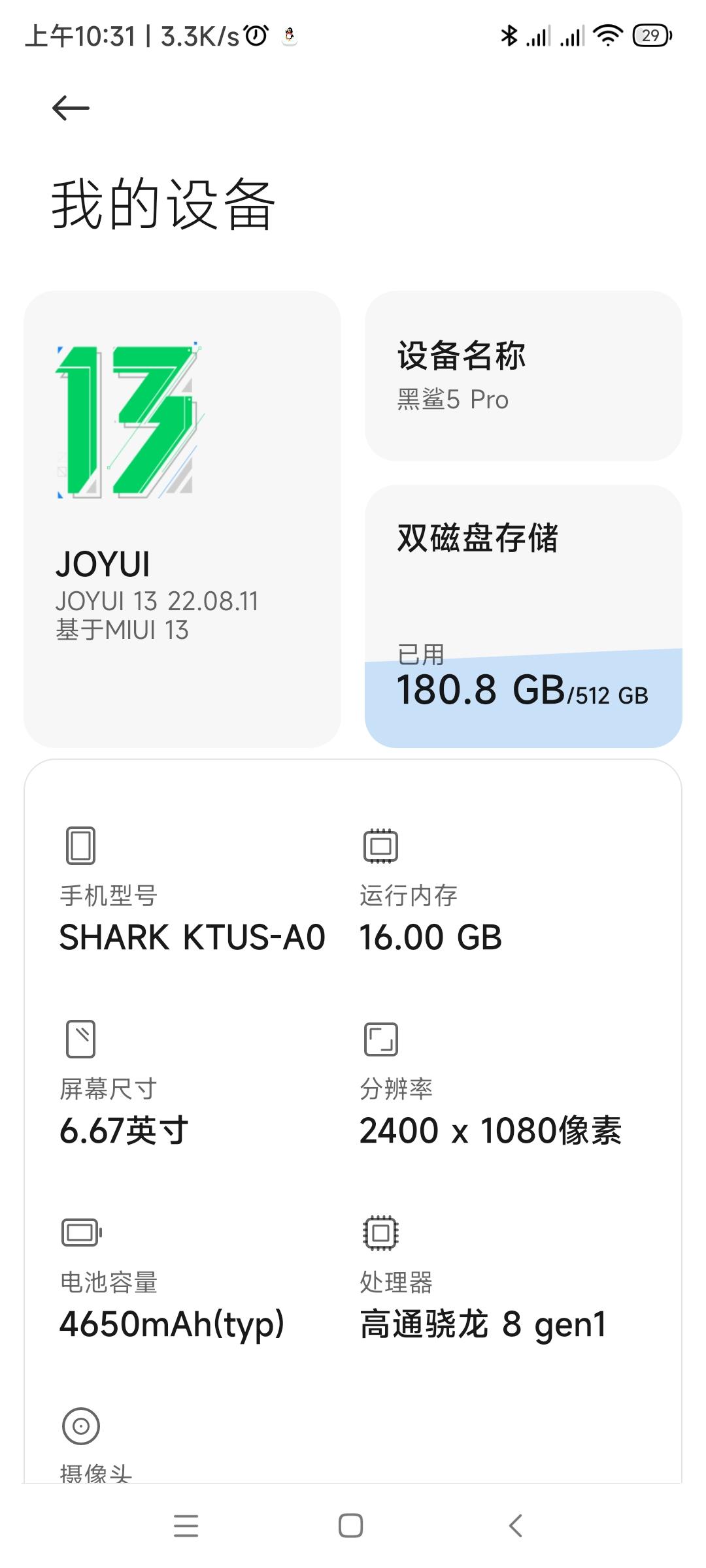
Task: Tap the JOYUI 13 22.08.11 version text
Action: [x=157, y=601]
